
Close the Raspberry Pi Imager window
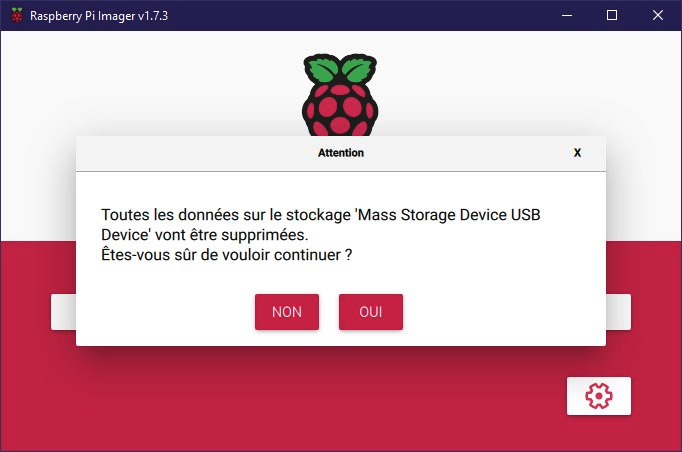pos(658,15)
